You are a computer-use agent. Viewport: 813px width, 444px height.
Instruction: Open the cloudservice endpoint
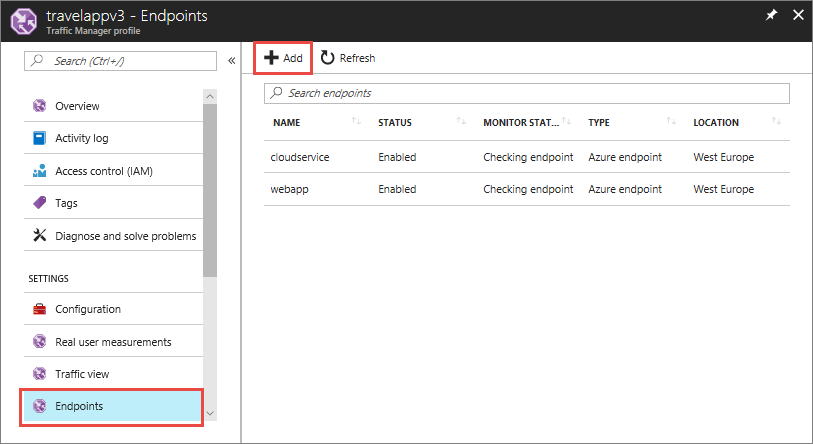[x=300, y=157]
